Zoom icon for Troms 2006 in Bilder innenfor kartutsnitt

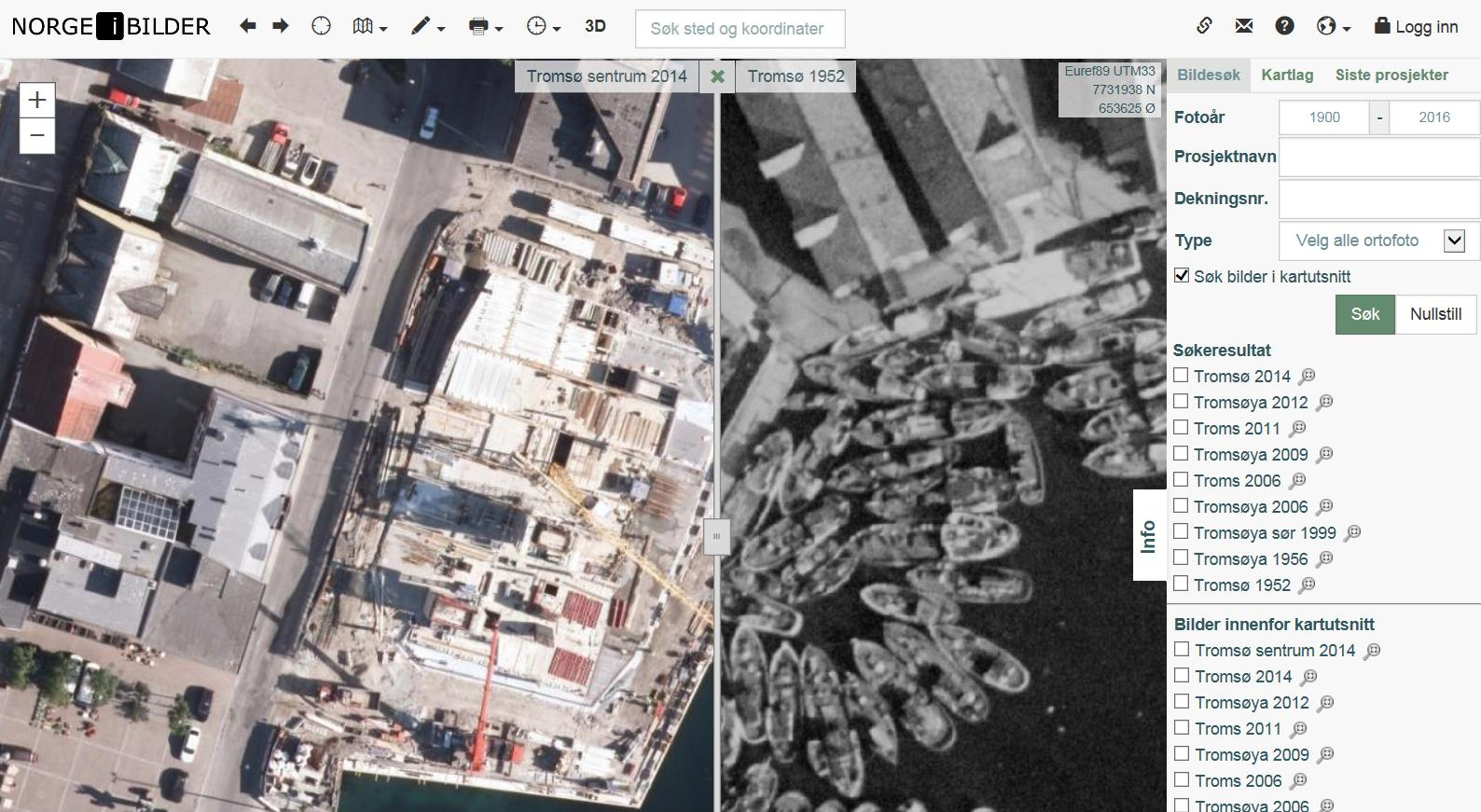[1298, 781]
